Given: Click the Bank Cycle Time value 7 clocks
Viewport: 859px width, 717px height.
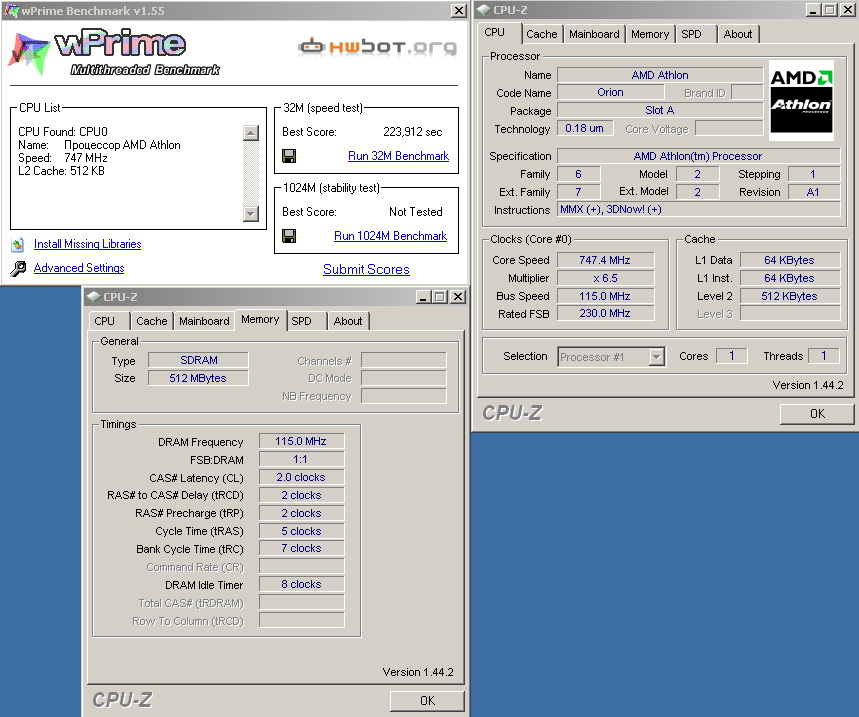Looking at the screenshot, I should tap(301, 549).
